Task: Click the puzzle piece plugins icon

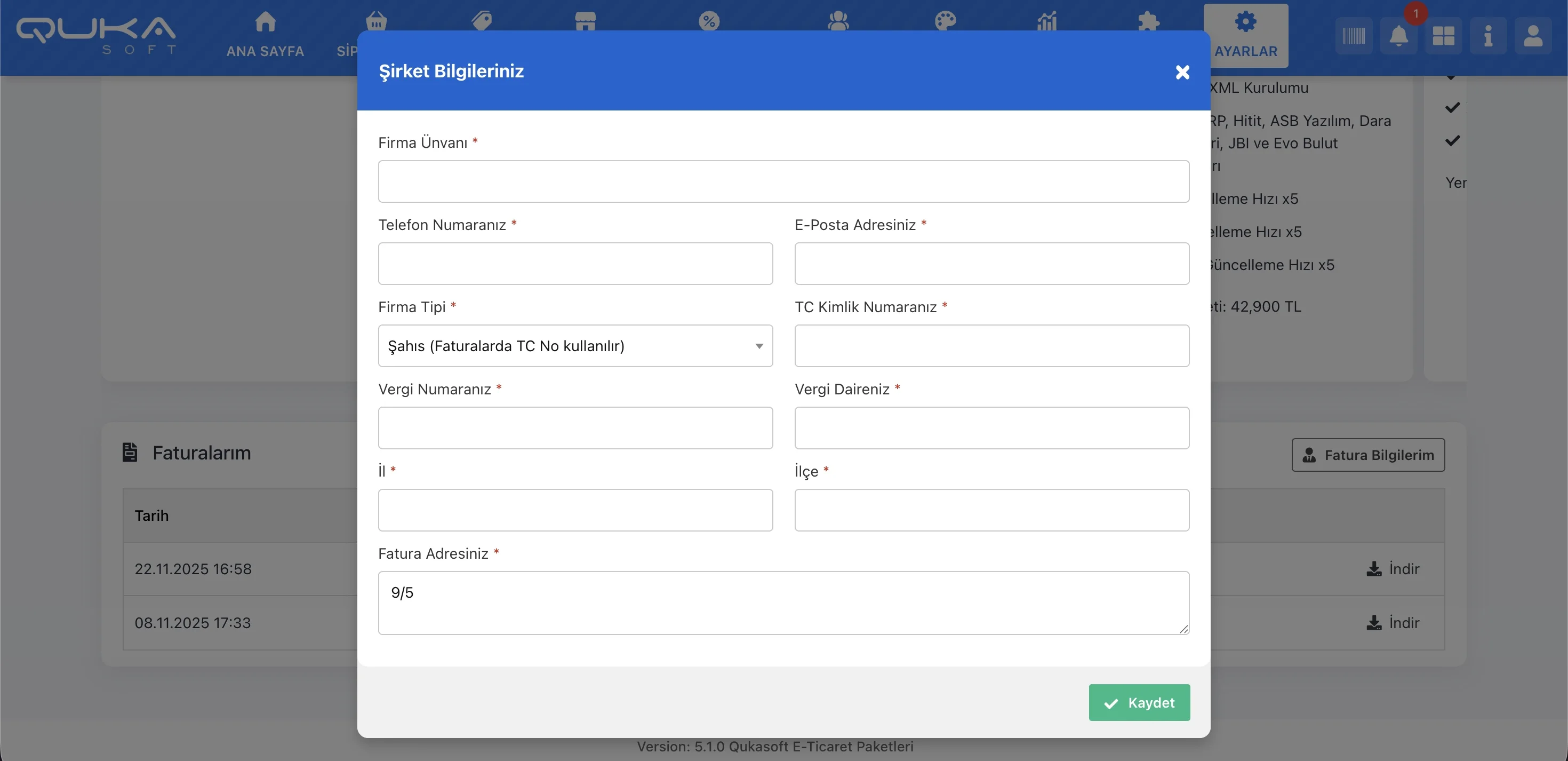Action: click(x=1148, y=21)
